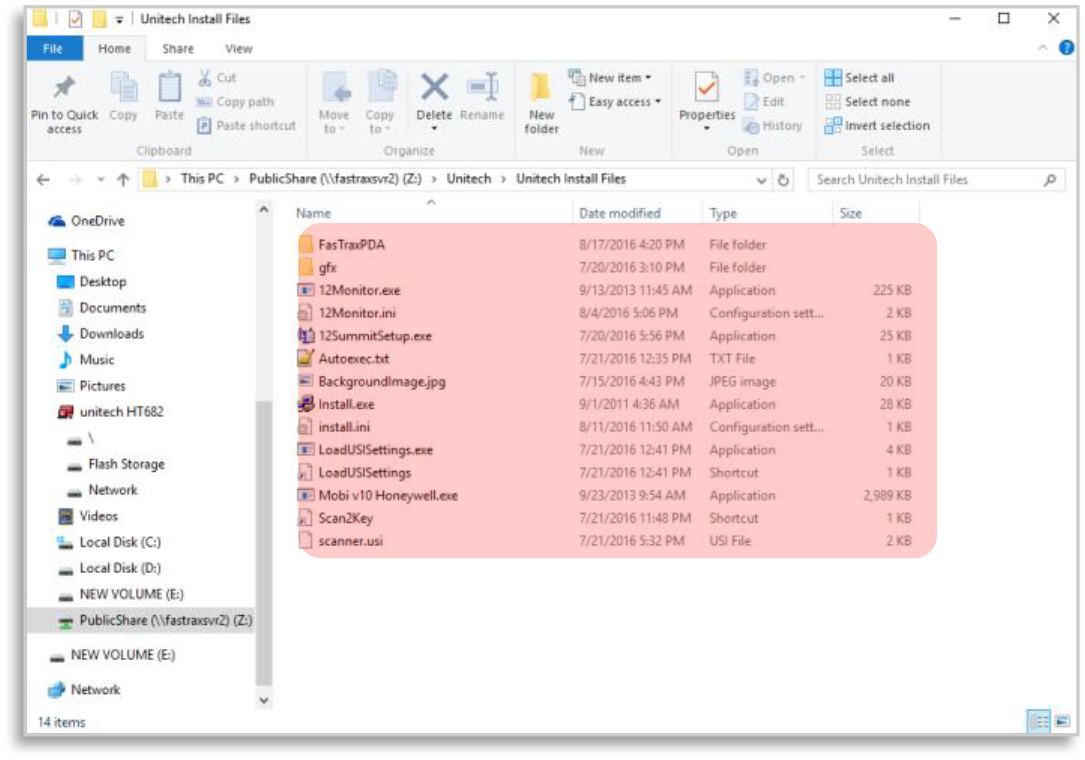Select Local Disk (C:) in sidebar
Screen dimensions: 1085x760
coord(109,542)
